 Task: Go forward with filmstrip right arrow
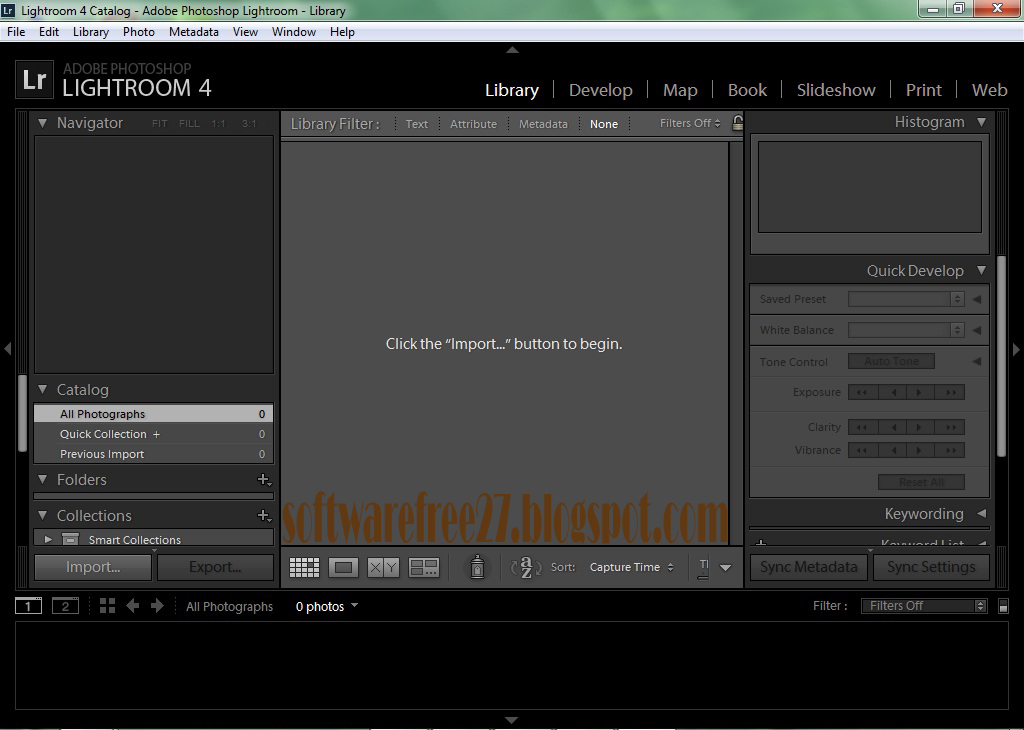coord(157,606)
